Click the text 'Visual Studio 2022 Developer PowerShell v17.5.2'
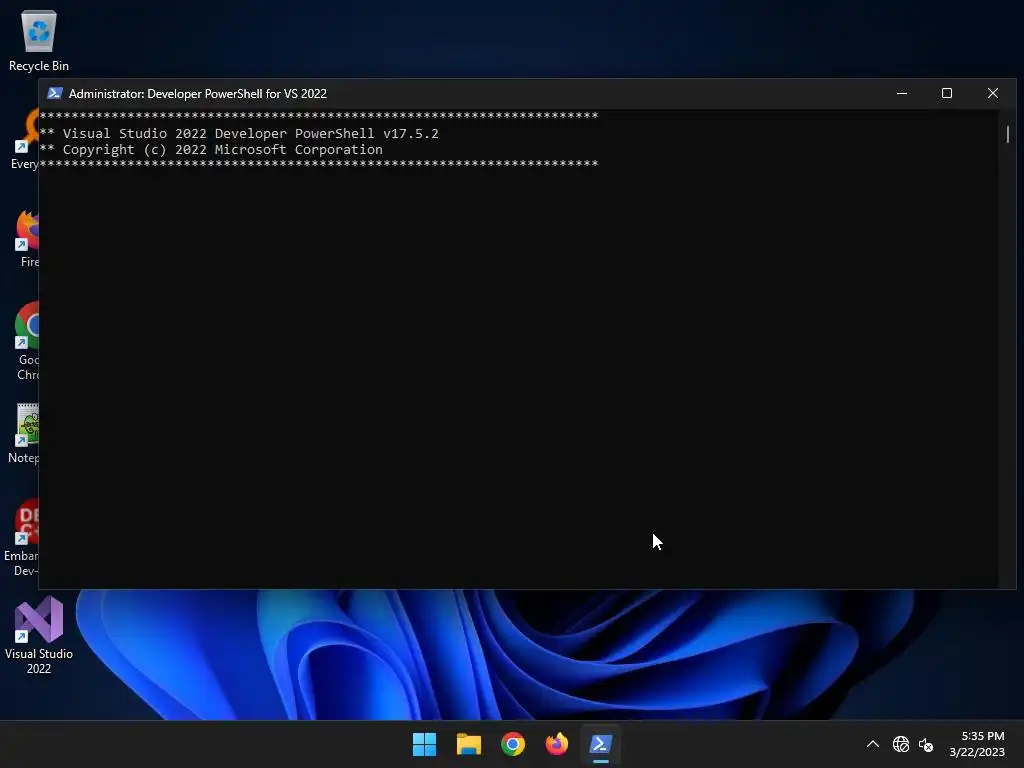 click(x=251, y=133)
